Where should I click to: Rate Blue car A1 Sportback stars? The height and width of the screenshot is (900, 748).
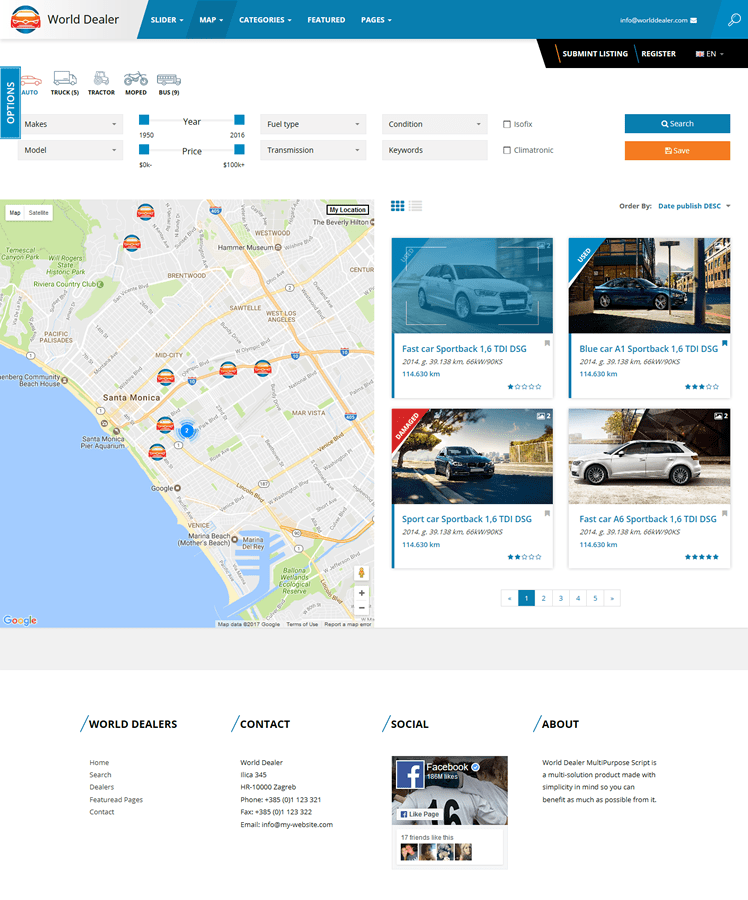click(702, 387)
